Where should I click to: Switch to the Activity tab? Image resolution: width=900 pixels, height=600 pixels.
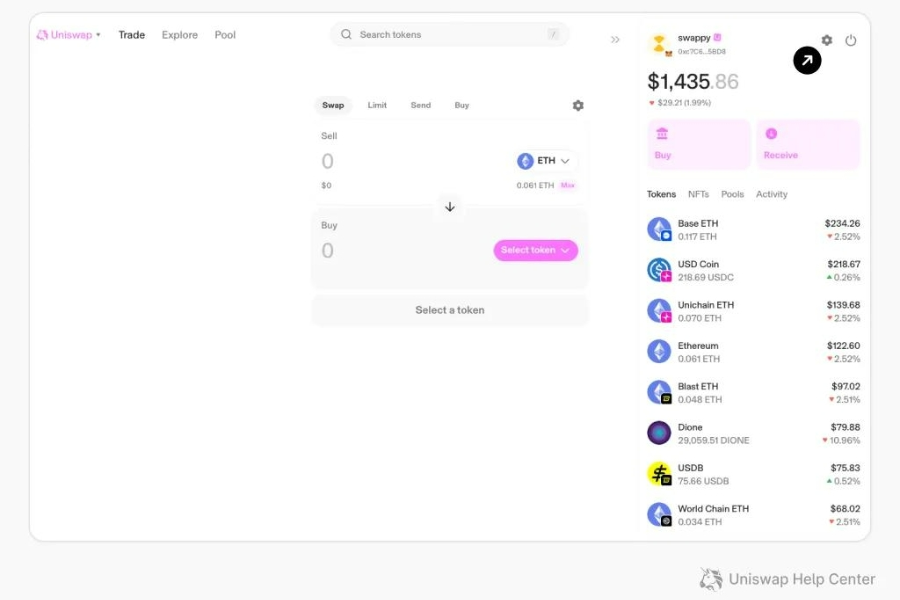click(x=771, y=194)
